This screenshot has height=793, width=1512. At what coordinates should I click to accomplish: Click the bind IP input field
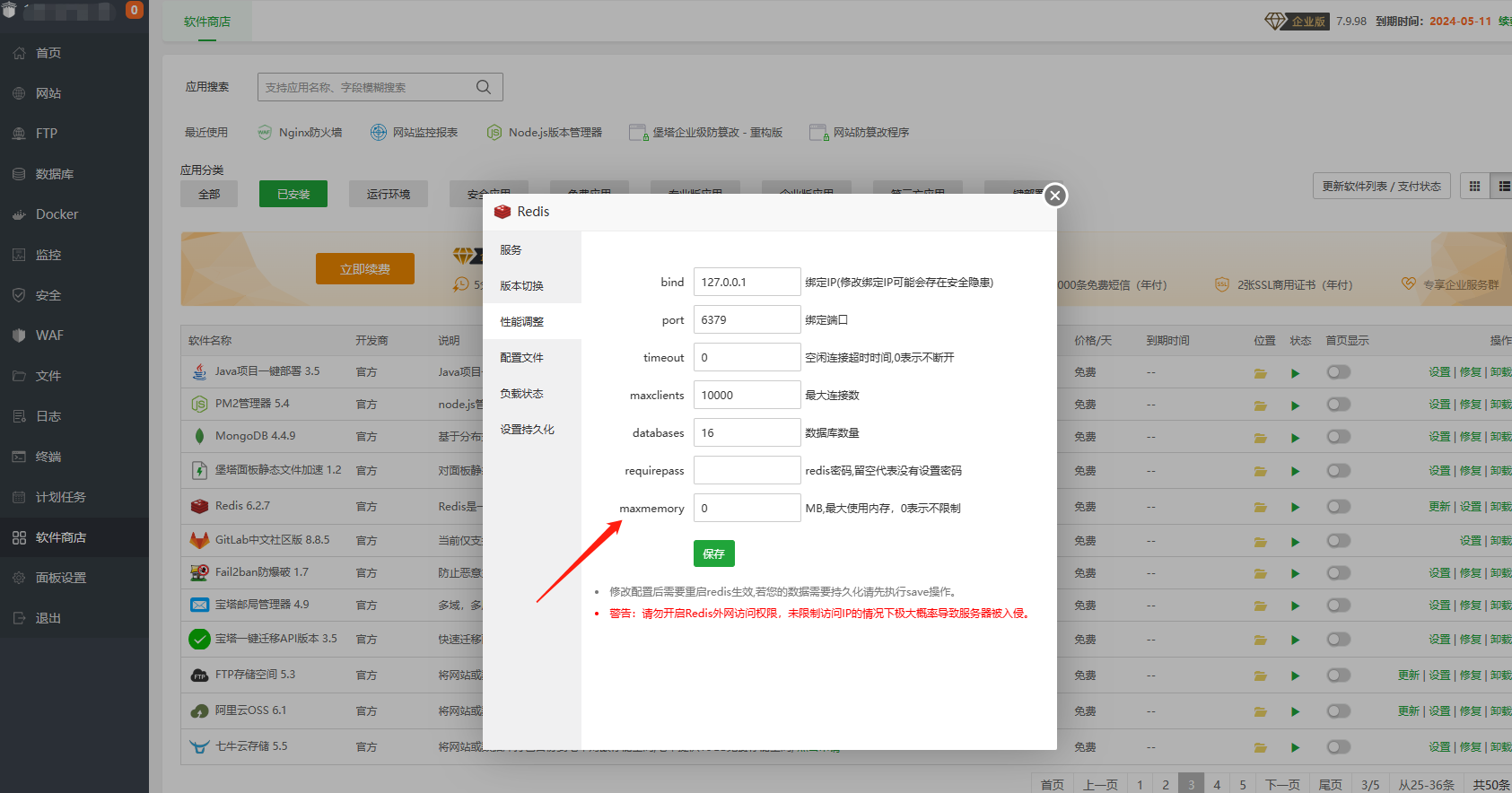[x=747, y=282]
